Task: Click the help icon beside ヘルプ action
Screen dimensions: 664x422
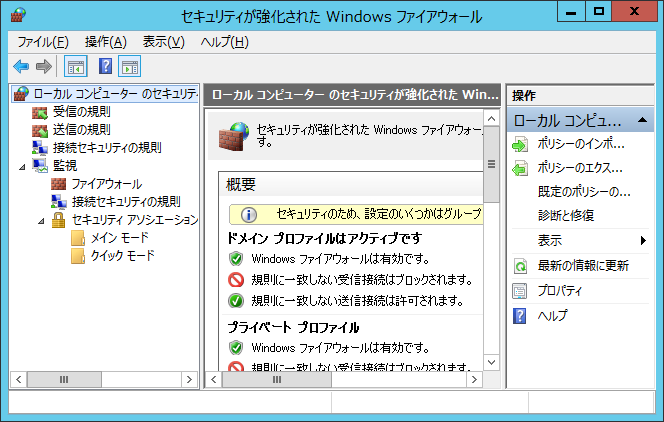Action: [x=520, y=316]
